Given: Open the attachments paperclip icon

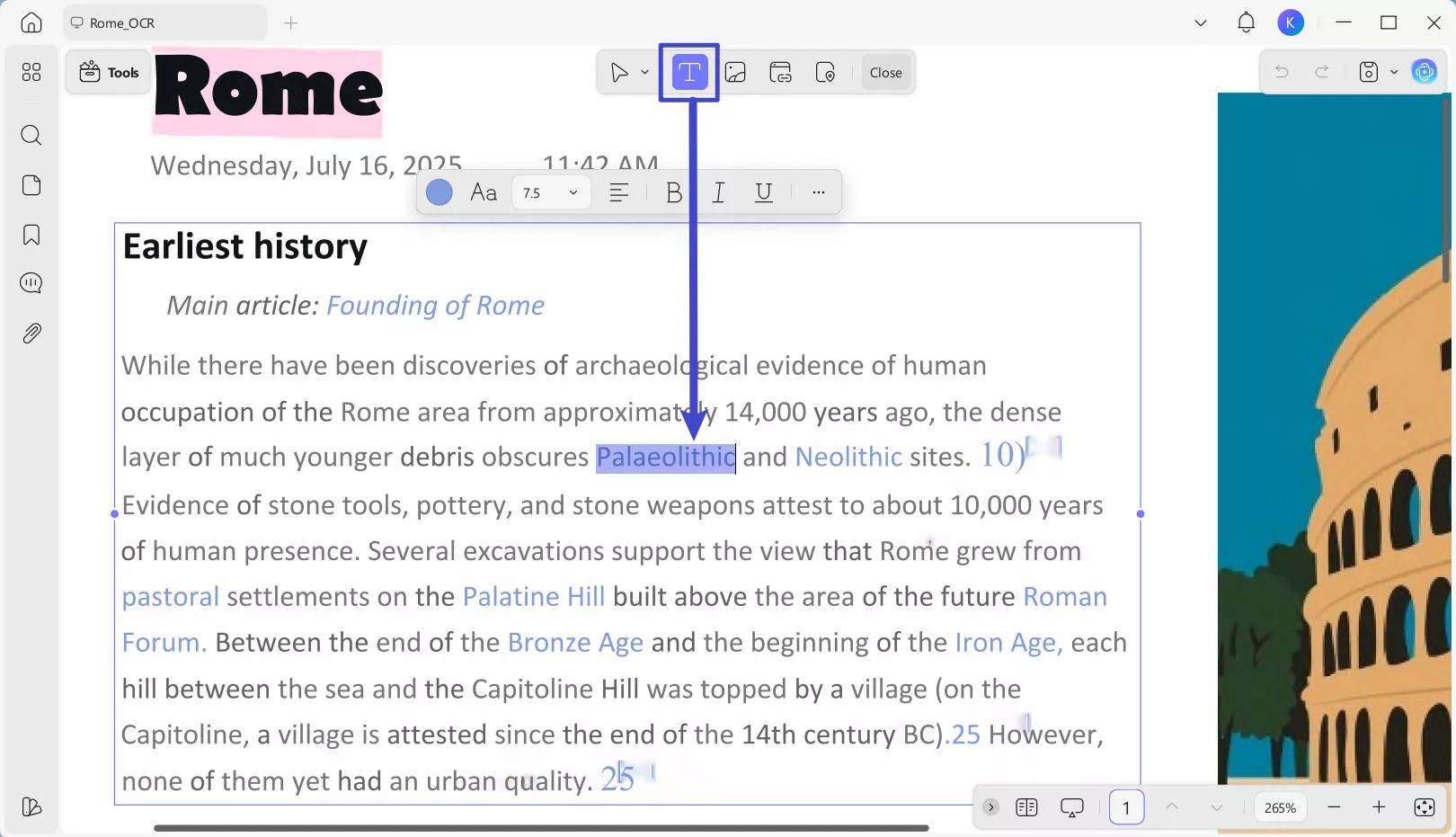Looking at the screenshot, I should [31, 334].
